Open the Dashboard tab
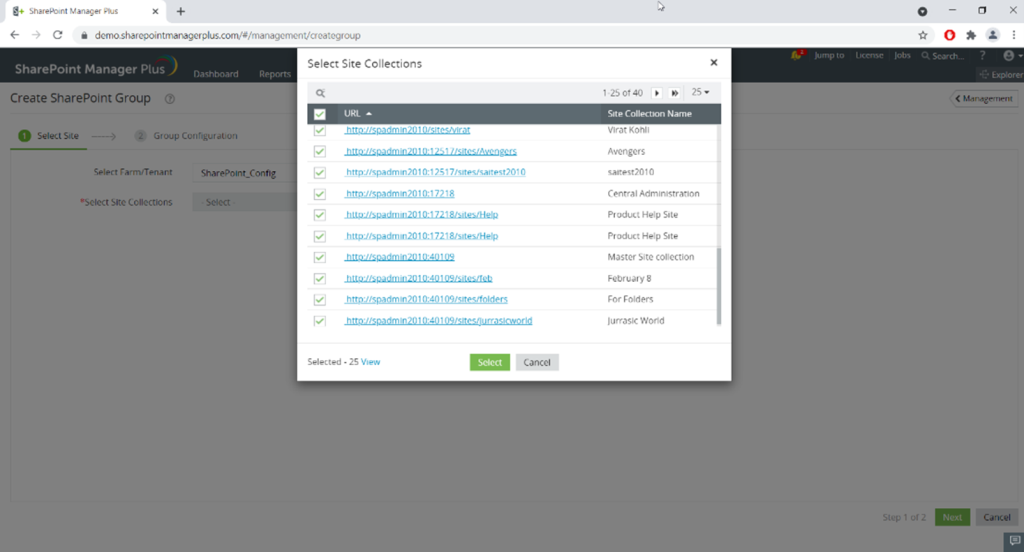 216,74
